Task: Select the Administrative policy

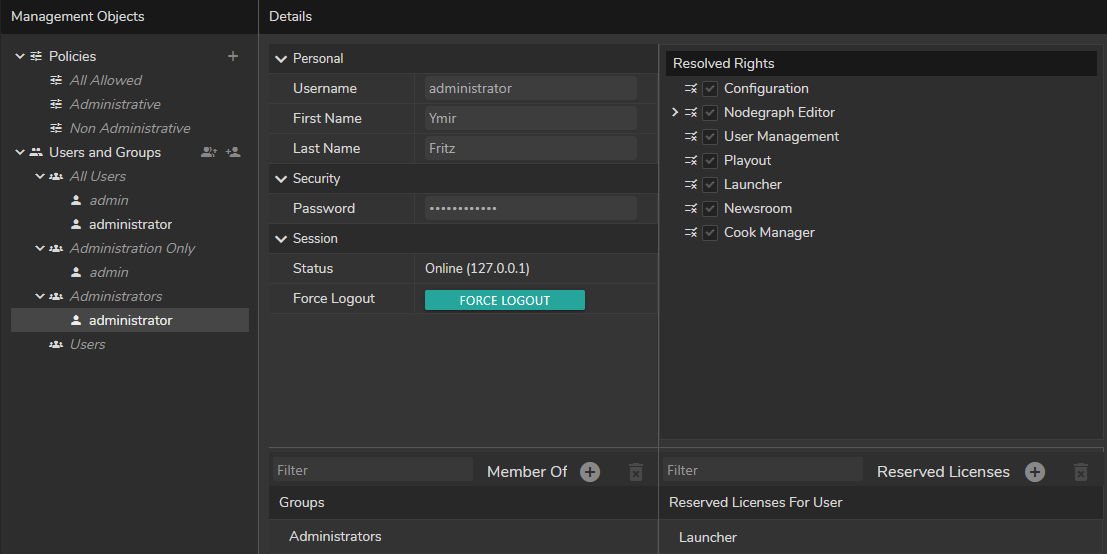Action: pos(115,104)
